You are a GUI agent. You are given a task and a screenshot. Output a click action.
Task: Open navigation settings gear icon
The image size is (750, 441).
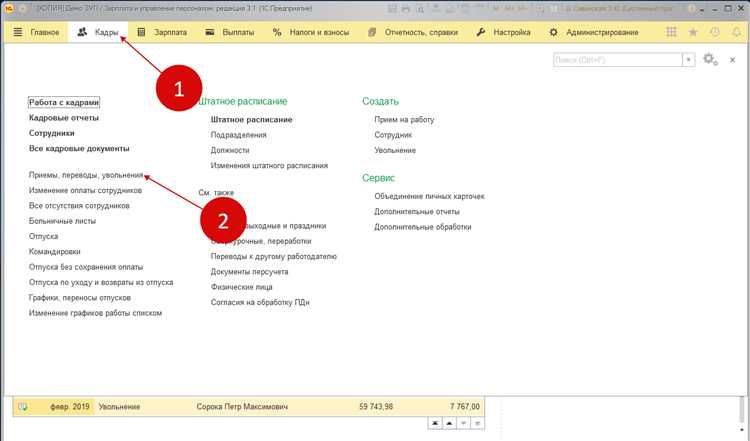[710, 59]
